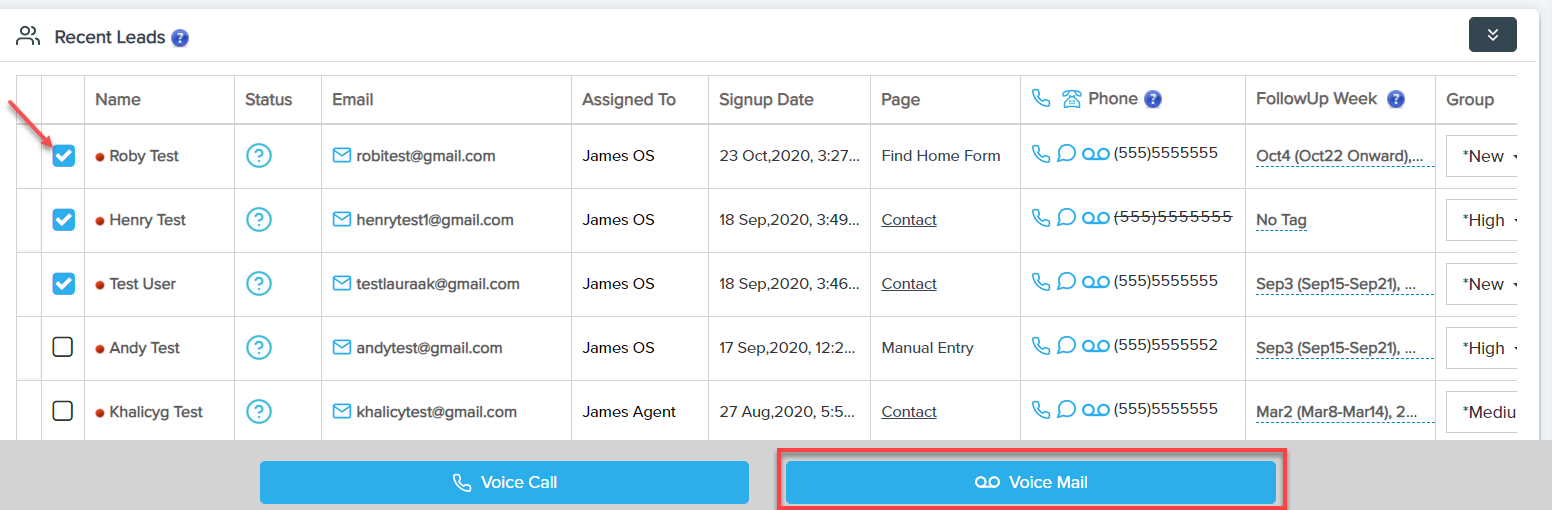
Task: Click the Name column header
Action: pos(118,99)
